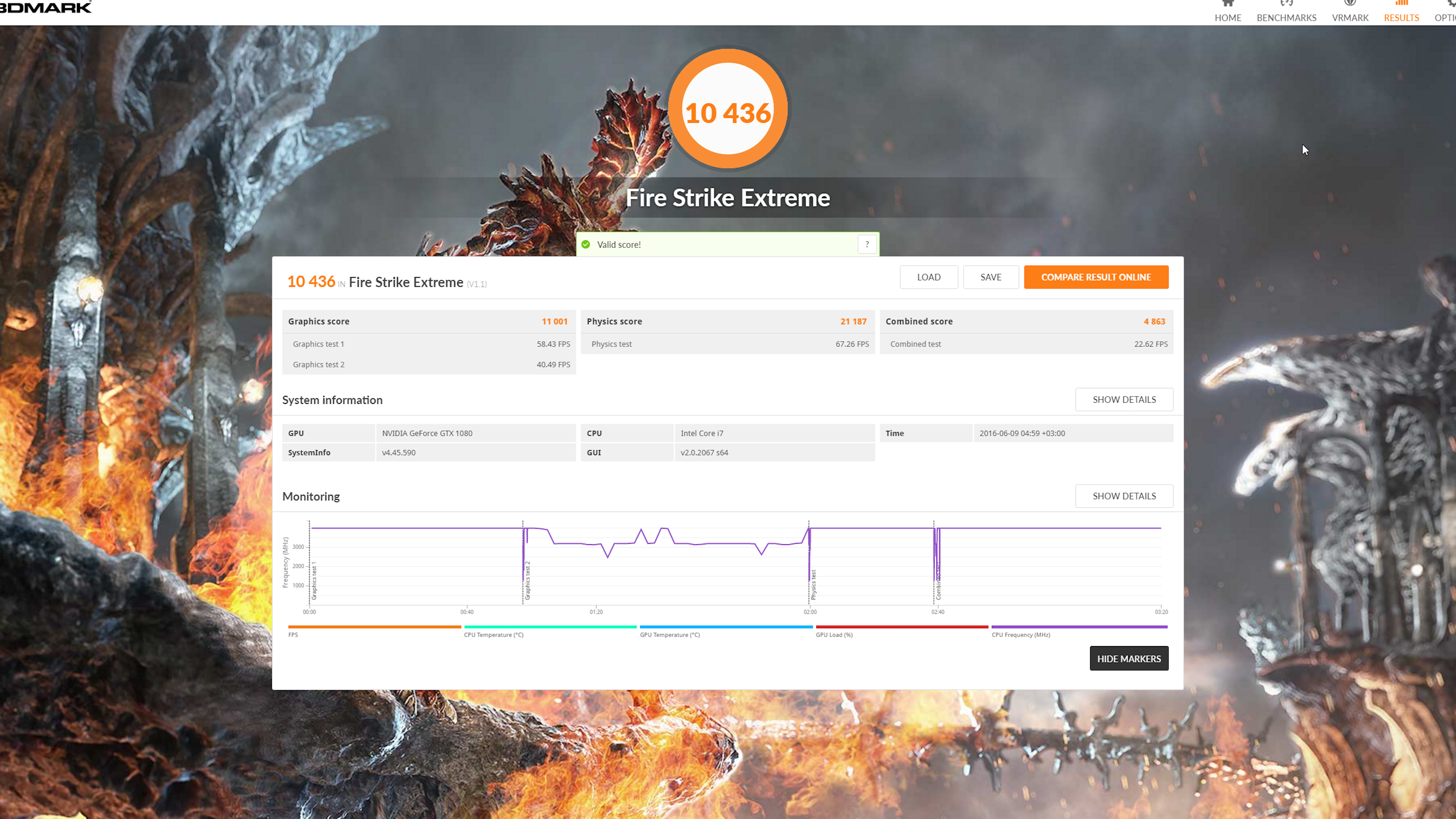This screenshot has height=819, width=1456.
Task: Click Graphics test 1 58.43 FPS value
Action: click(553, 344)
